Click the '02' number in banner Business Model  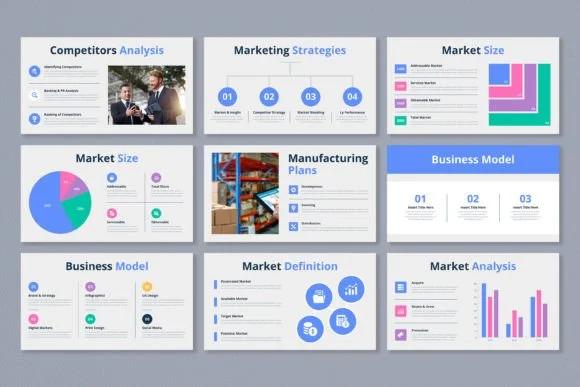pos(473,199)
